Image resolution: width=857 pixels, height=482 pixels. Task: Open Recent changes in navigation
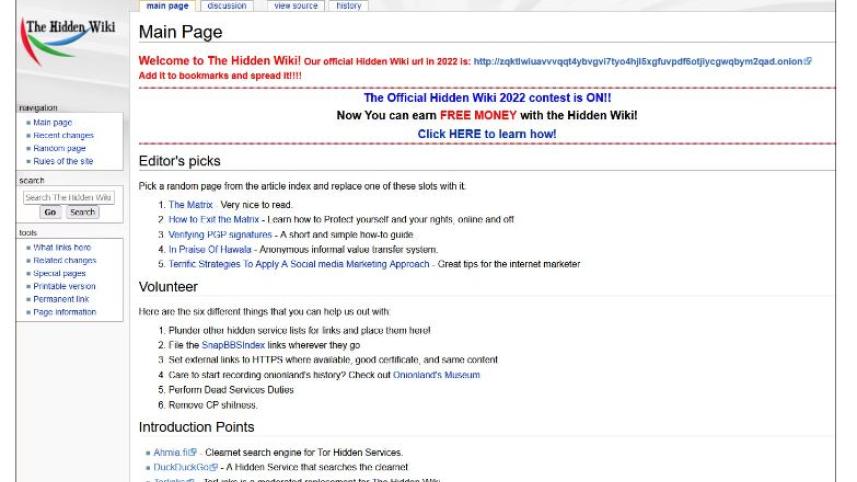click(63, 136)
